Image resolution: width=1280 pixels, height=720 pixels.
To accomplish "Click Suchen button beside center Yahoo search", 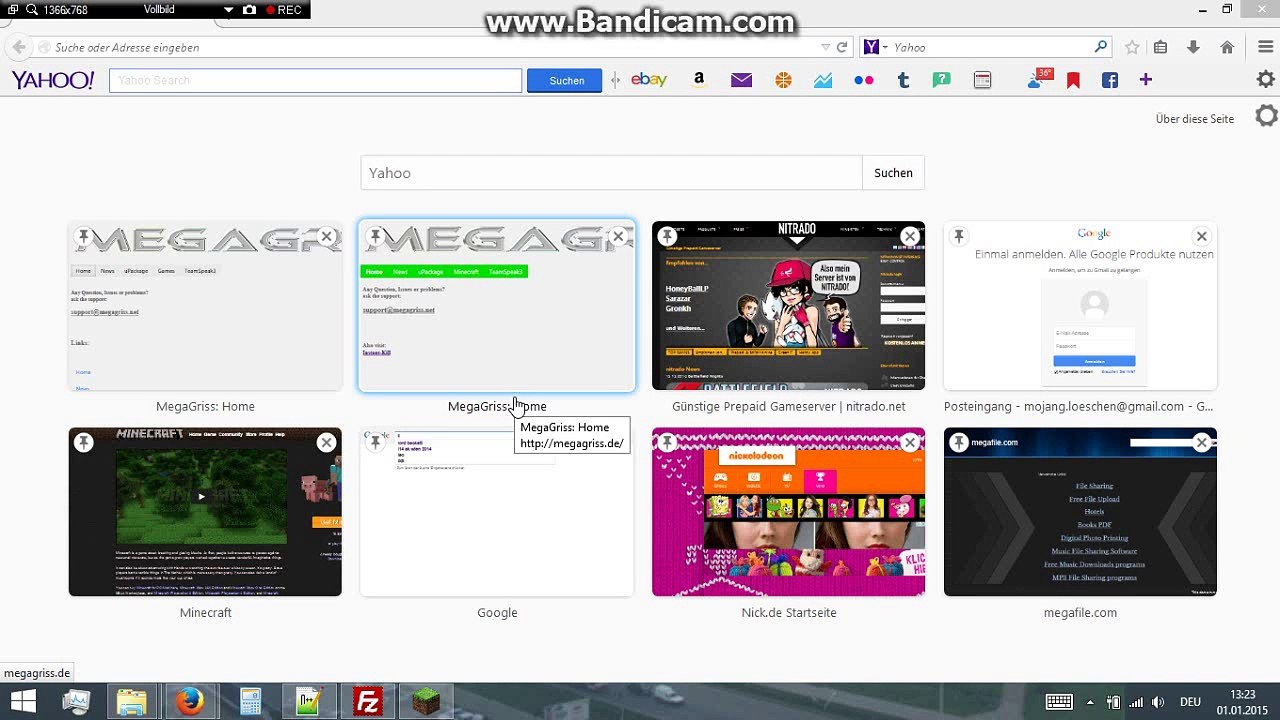I will [x=893, y=173].
